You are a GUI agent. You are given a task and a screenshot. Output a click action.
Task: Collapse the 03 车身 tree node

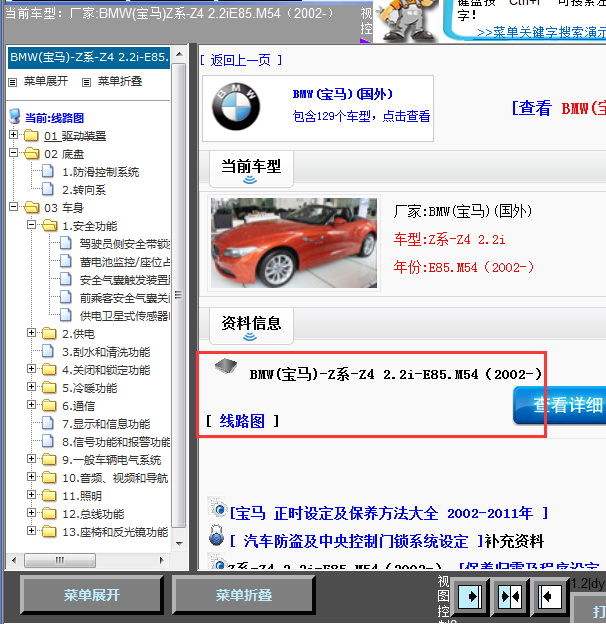click(x=14, y=207)
